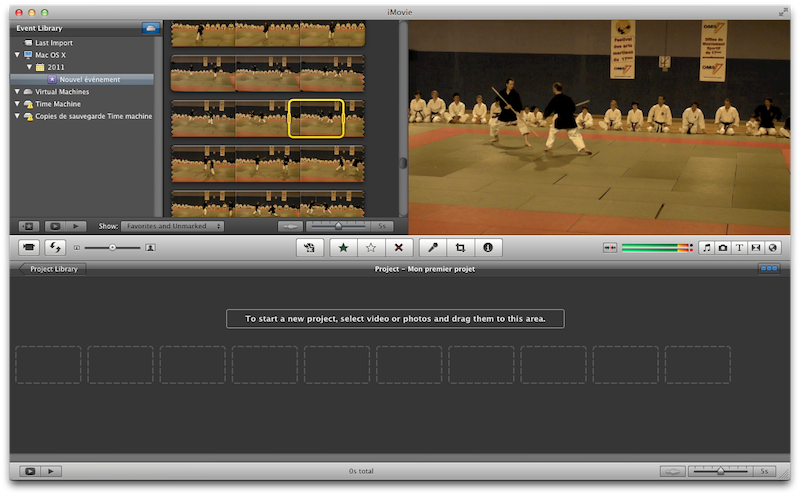Open the camera import window
The image size is (800, 495).
[x=29, y=248]
